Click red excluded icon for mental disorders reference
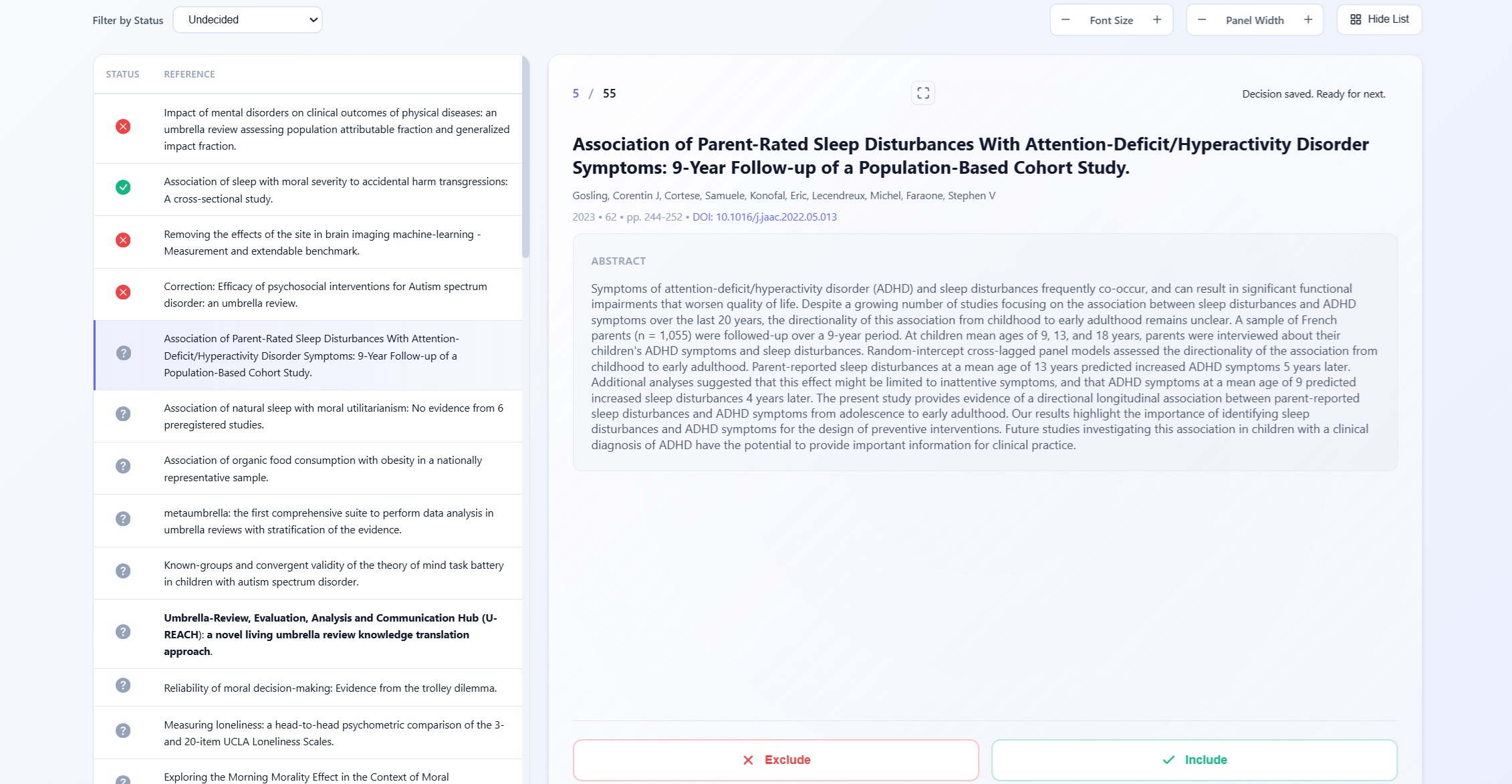 pos(123,127)
